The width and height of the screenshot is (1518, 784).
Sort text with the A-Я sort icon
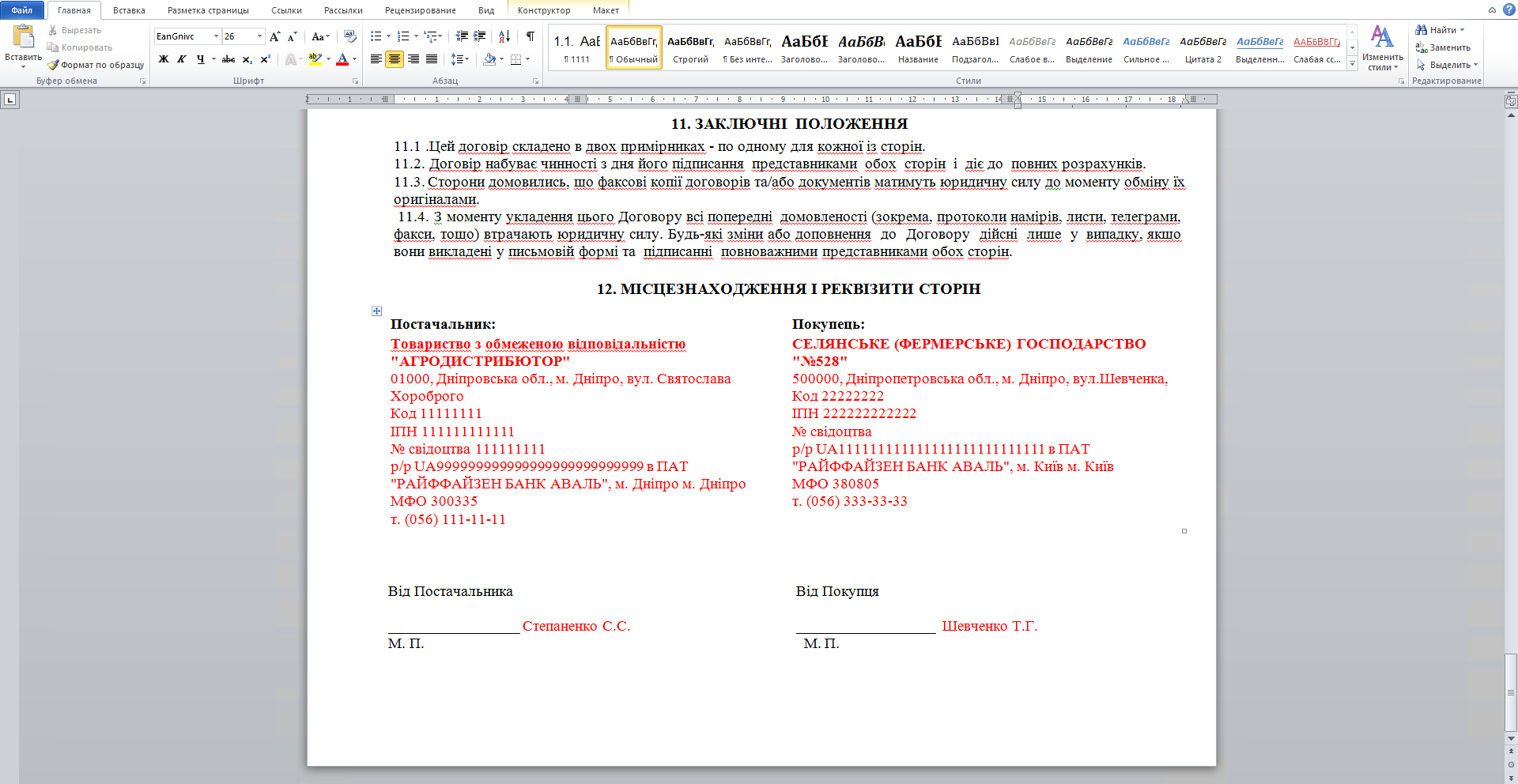(x=504, y=36)
